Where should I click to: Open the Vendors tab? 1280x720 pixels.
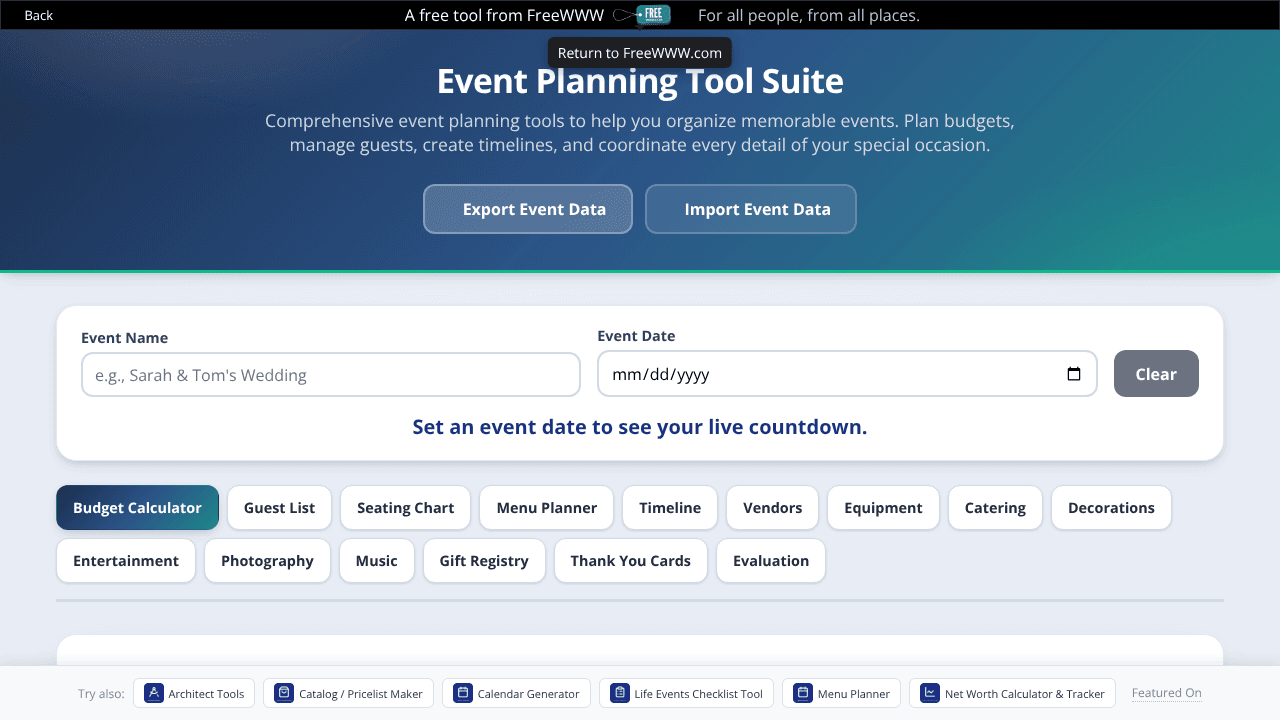tap(772, 508)
